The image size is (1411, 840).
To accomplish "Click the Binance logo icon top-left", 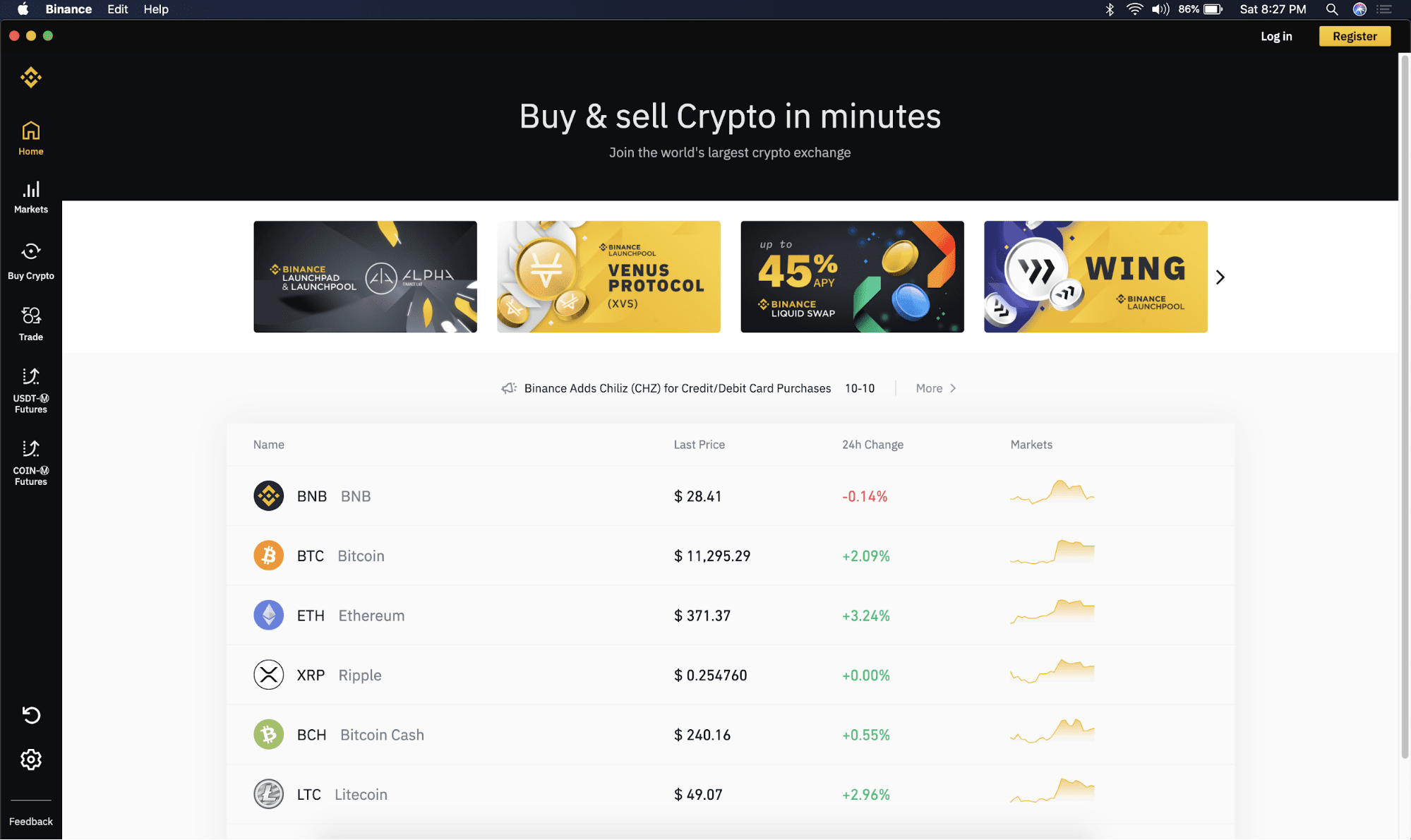I will pyautogui.click(x=30, y=77).
